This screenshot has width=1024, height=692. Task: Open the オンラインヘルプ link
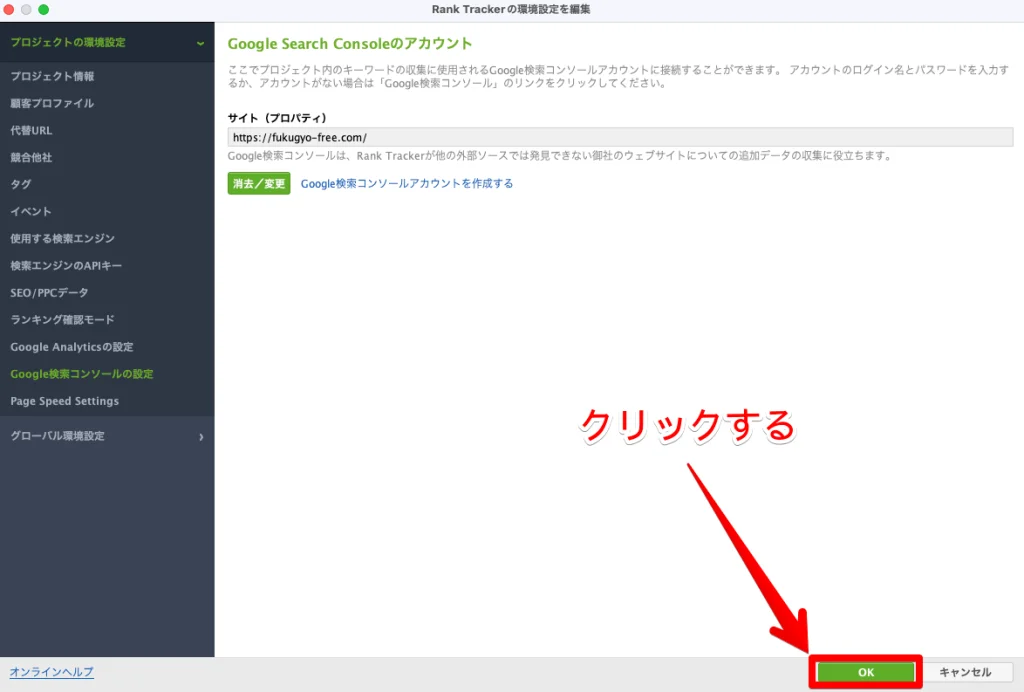(52, 672)
